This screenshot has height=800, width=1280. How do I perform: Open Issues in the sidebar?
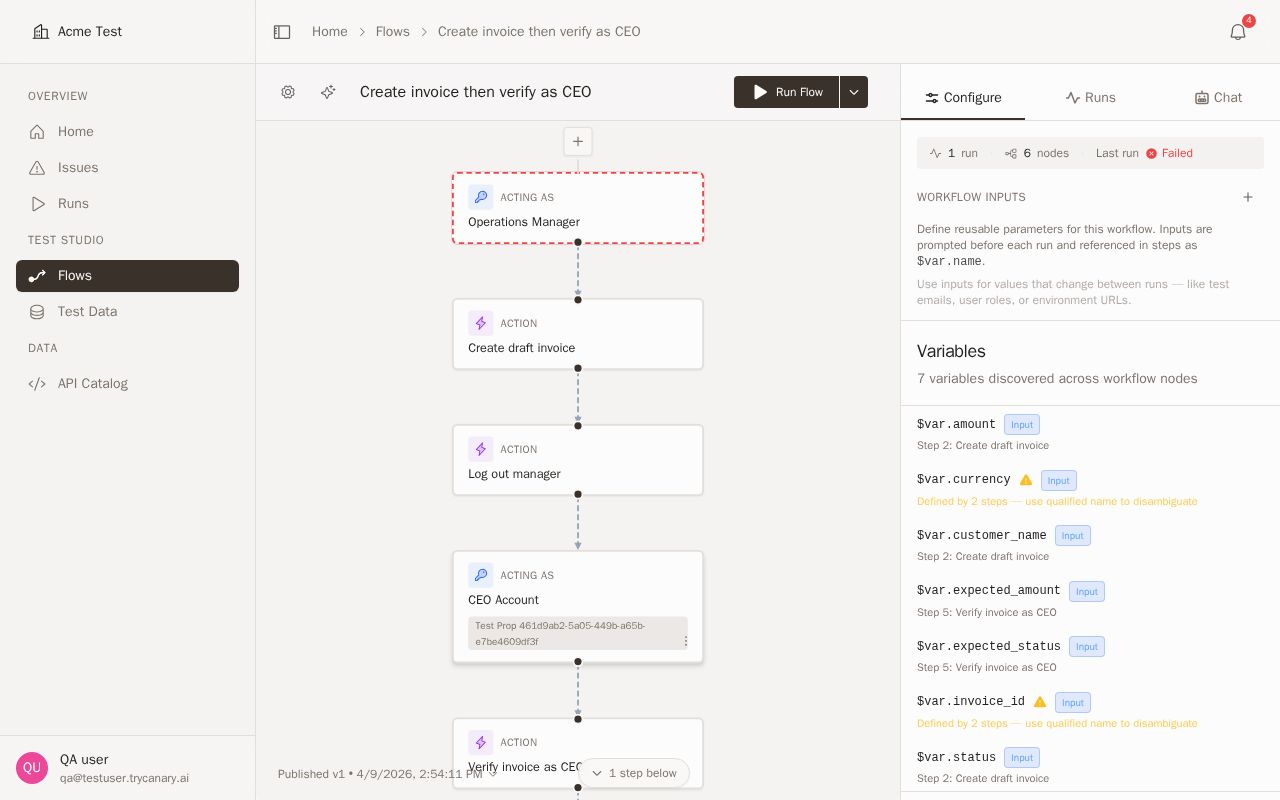127,168
